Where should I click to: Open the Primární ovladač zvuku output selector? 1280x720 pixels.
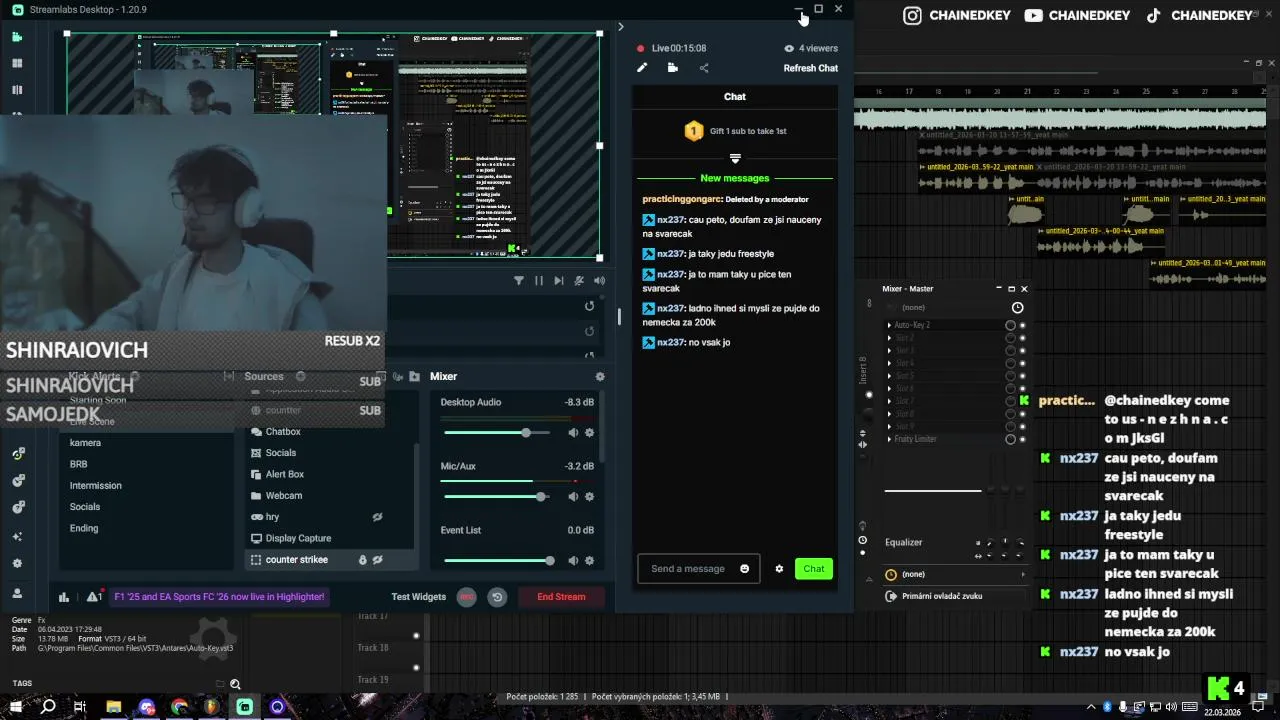pos(956,596)
